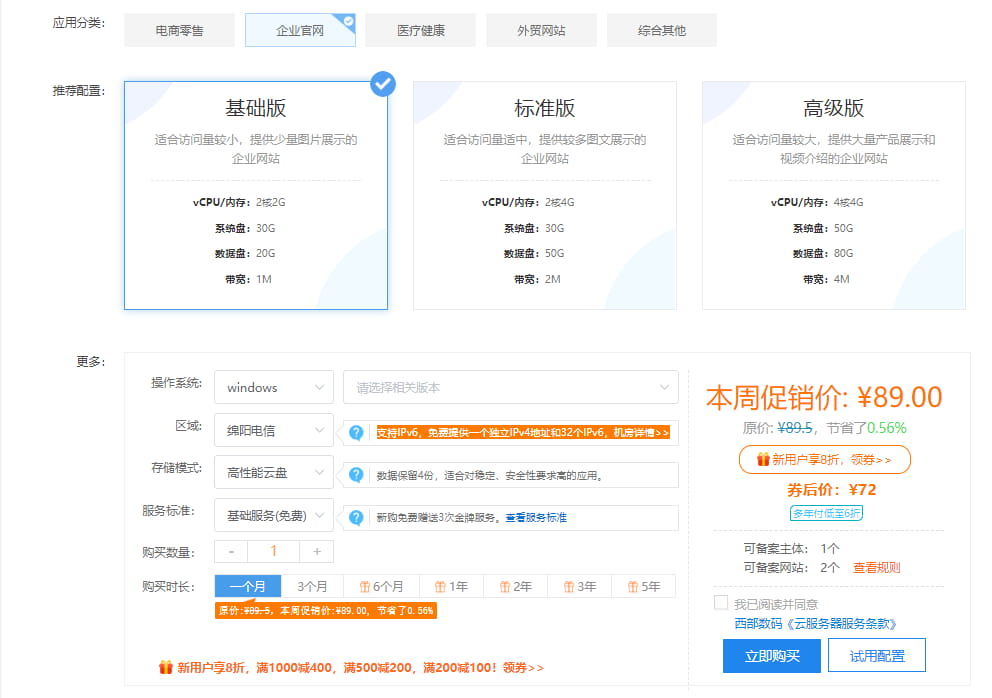Expand the 绵阳电信 region dropdown
992x698 pixels.
[273, 432]
